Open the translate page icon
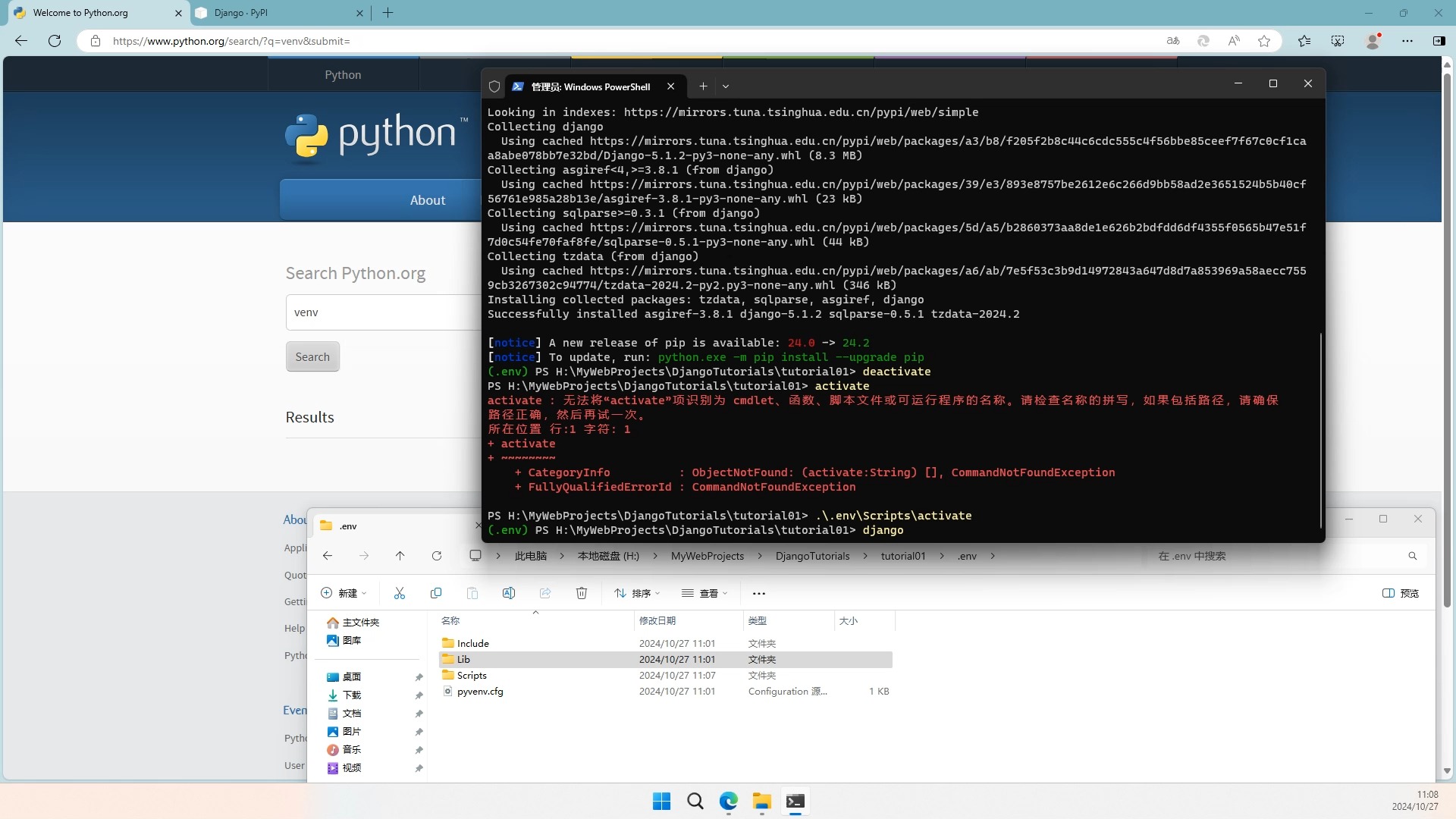The image size is (1456, 819). (1173, 41)
